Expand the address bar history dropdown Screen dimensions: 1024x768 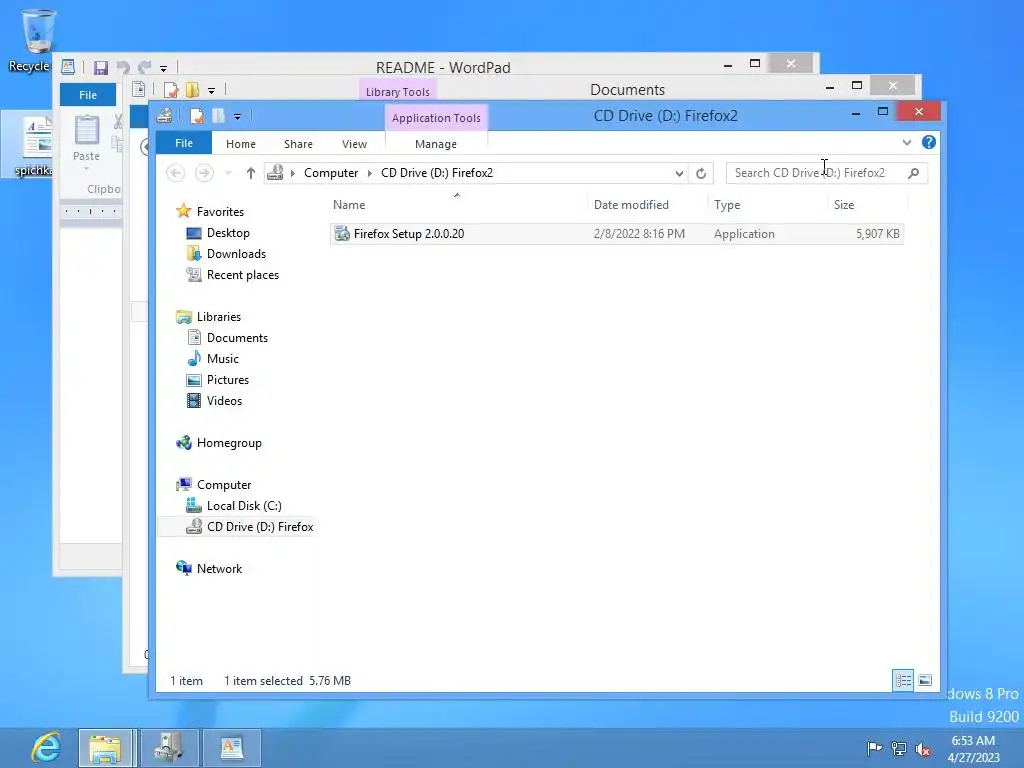(679, 173)
